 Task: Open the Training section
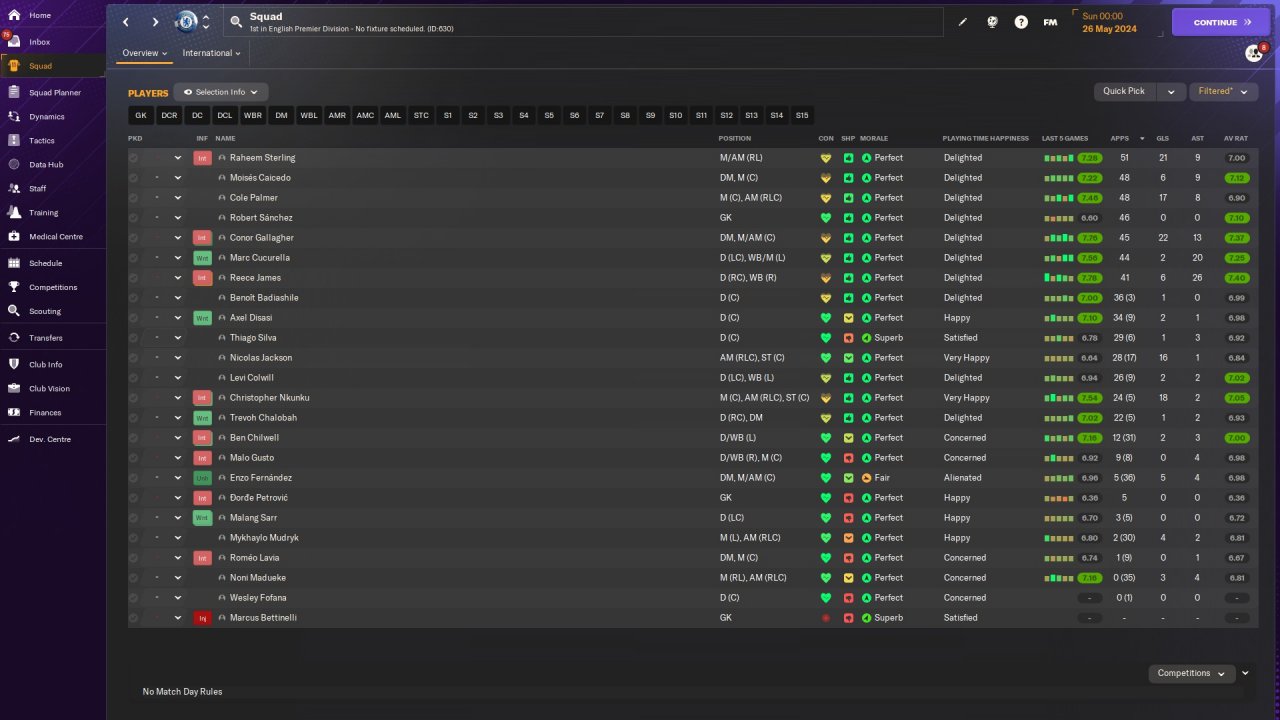click(x=52, y=213)
